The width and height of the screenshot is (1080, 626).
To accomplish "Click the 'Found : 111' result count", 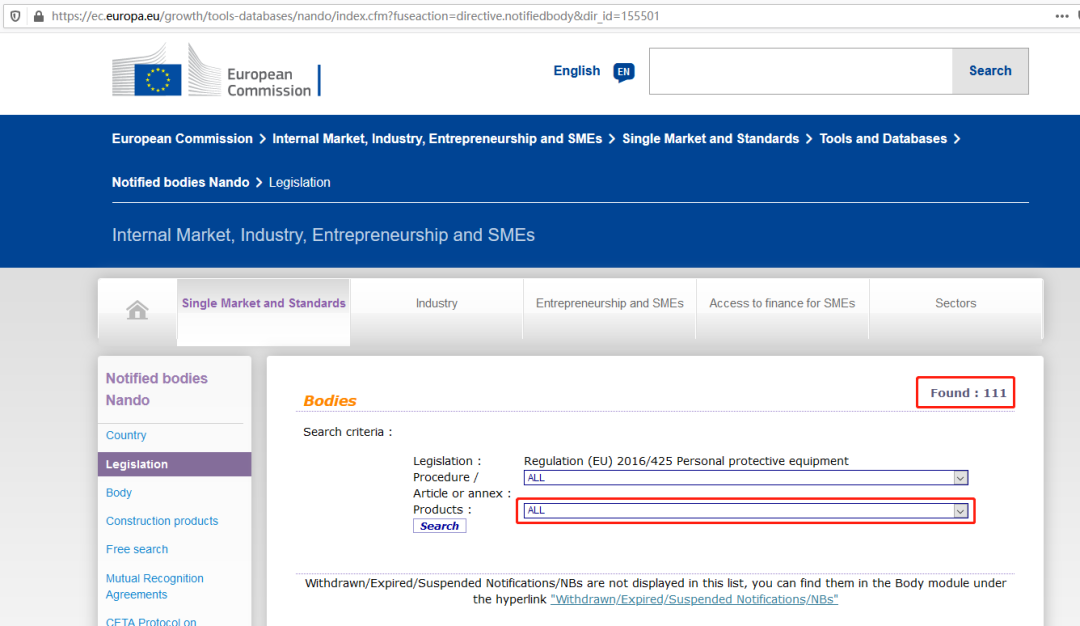I will click(968, 393).
